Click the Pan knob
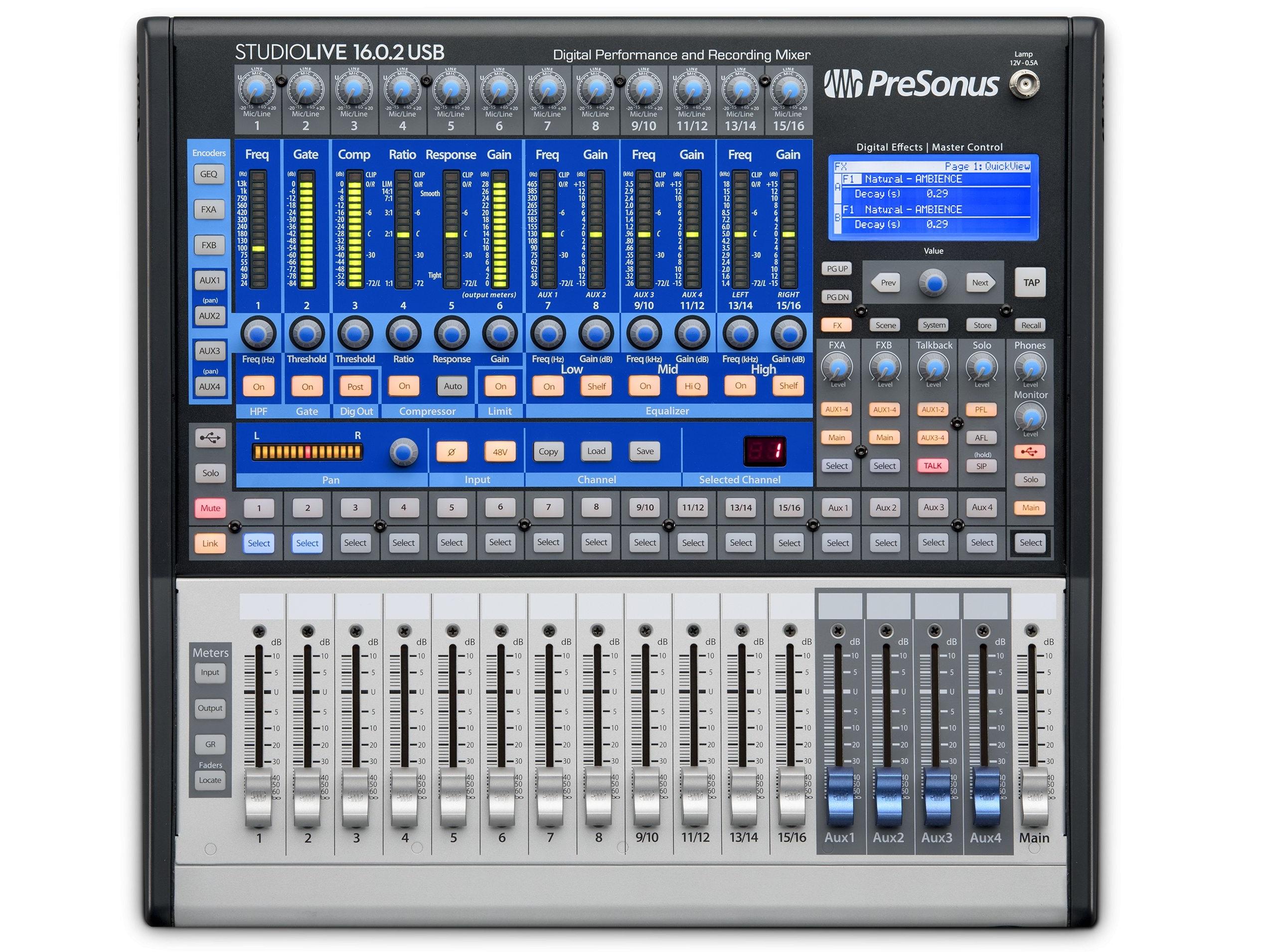 click(404, 452)
